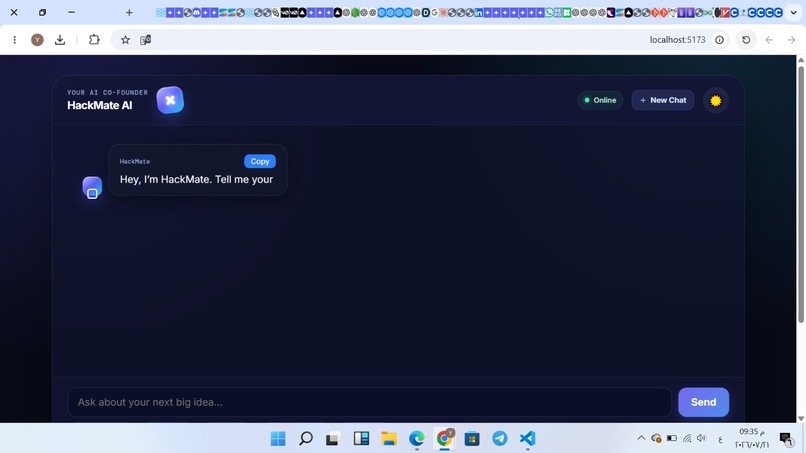Screen dimensions: 806x453
Task: Open Chrome's three-dot menu
Action: pyautogui.click(x=14, y=40)
